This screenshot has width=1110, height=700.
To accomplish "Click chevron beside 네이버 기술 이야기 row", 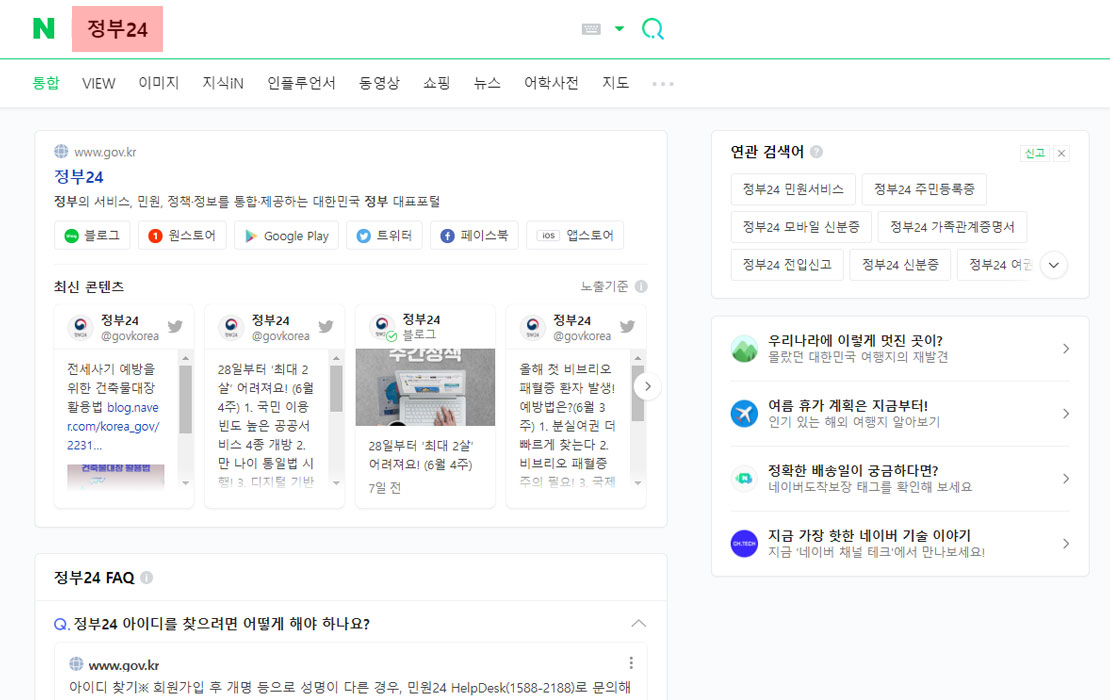I will [1066, 544].
